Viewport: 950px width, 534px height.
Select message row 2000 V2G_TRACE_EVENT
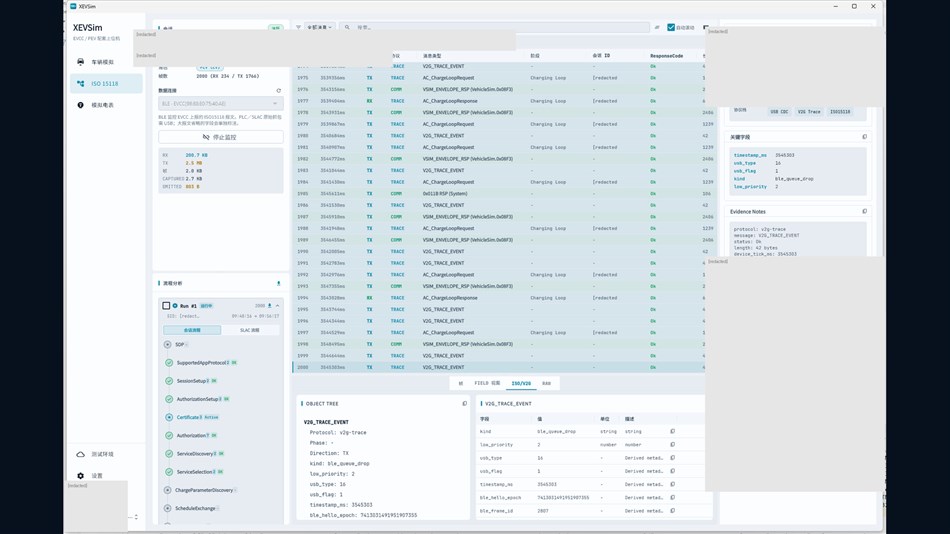click(499, 367)
